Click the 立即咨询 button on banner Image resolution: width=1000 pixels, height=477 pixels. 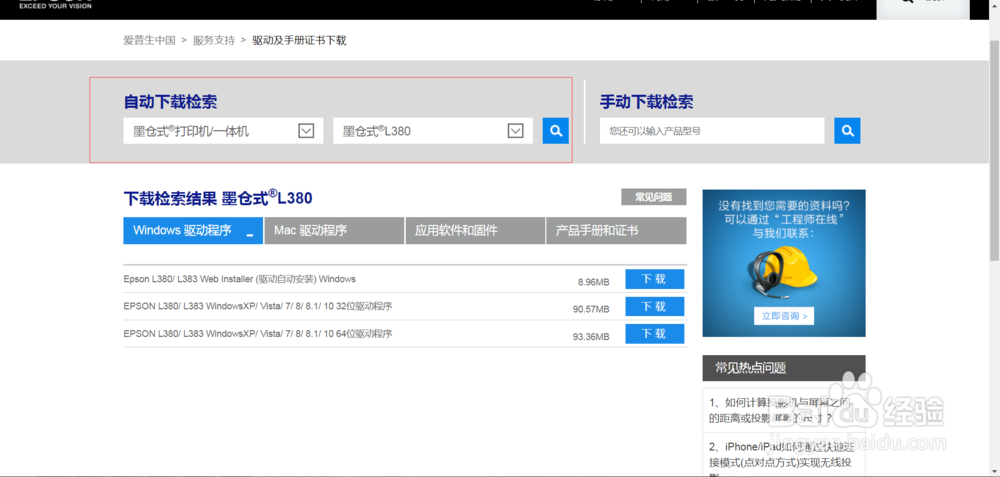click(x=784, y=316)
